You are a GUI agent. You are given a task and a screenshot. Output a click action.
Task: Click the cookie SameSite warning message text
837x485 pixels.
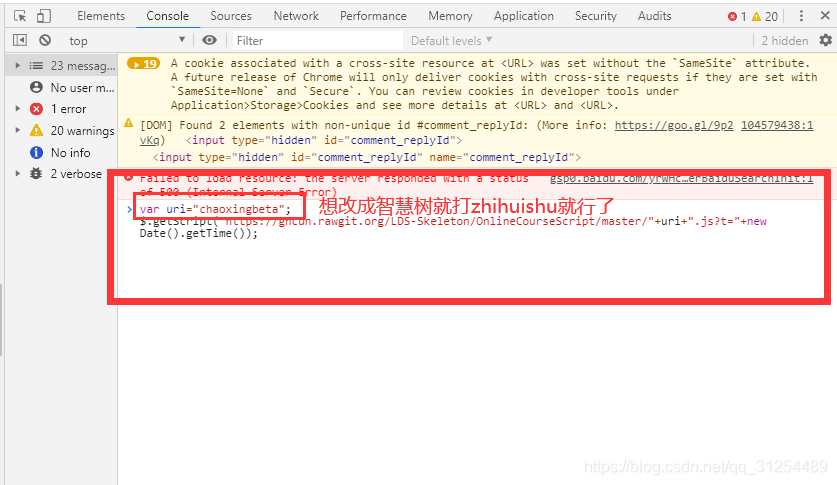pos(494,84)
